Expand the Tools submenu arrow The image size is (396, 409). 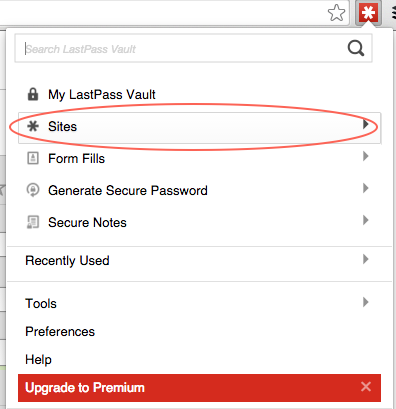366,302
